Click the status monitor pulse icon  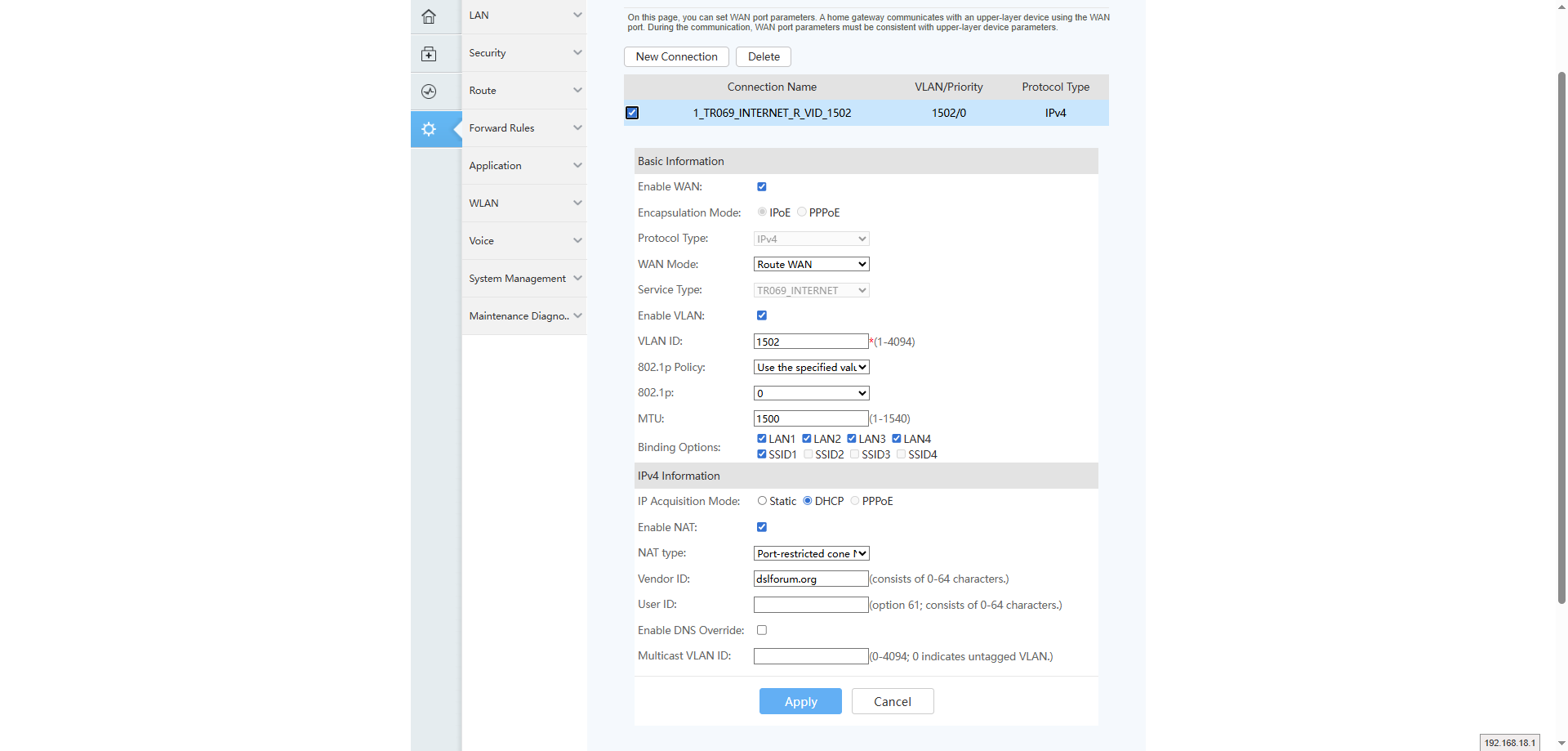429,92
